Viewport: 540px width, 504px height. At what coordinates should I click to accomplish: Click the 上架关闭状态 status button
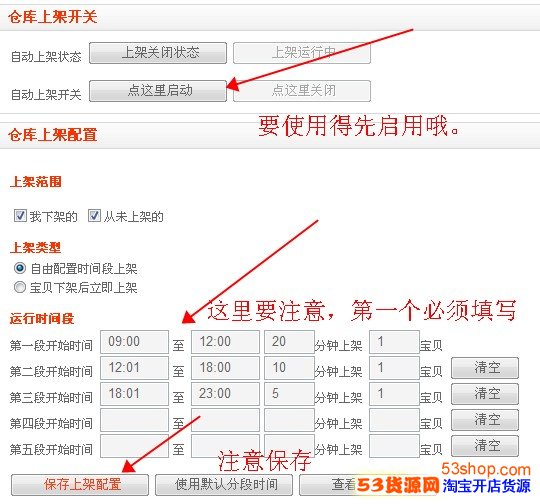[158, 53]
